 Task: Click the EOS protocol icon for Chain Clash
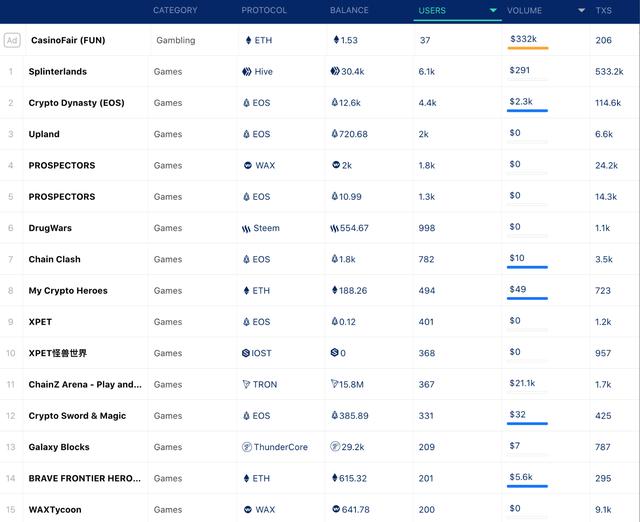pos(246,259)
